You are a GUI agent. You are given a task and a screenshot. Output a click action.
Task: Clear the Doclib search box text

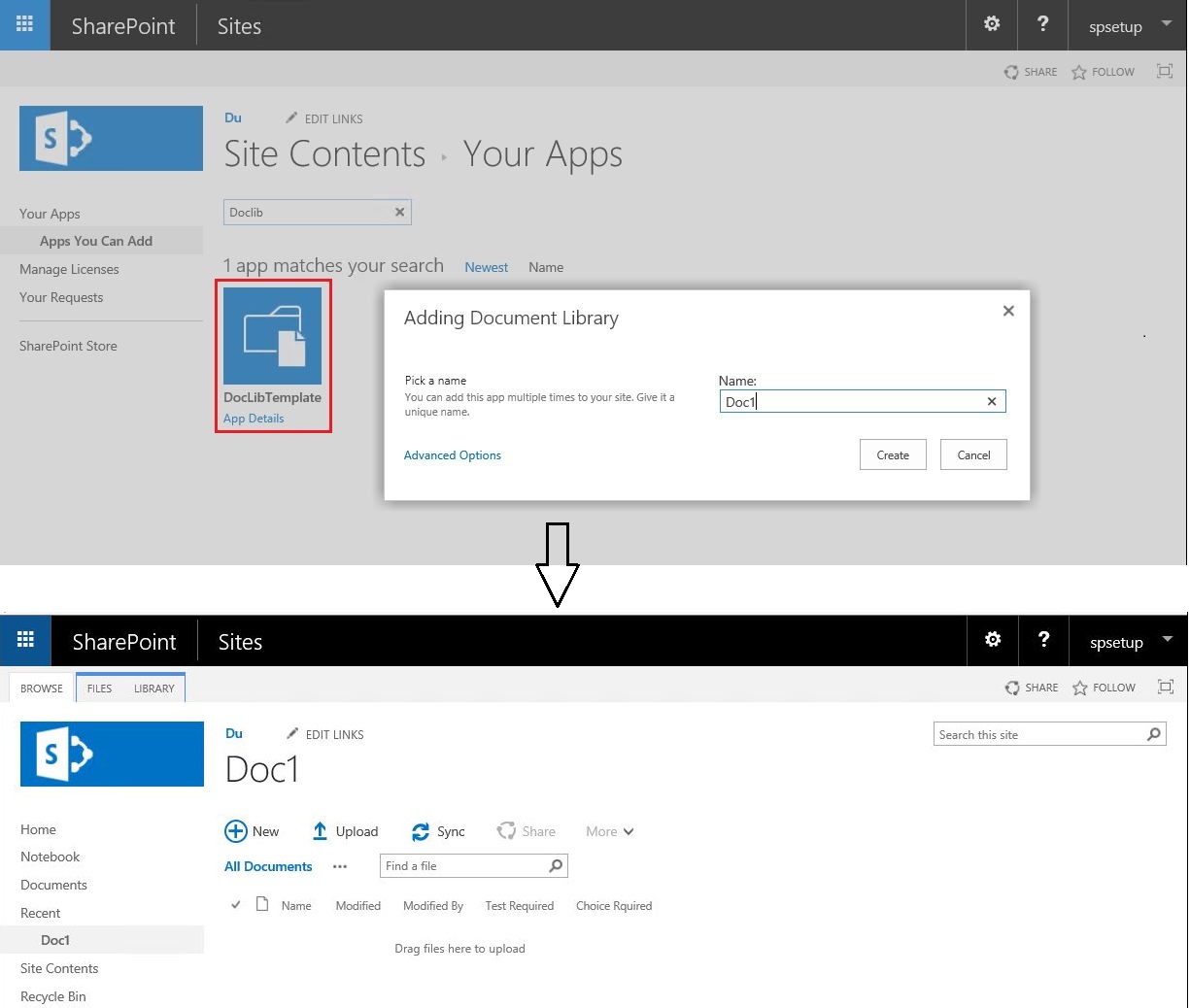399,212
